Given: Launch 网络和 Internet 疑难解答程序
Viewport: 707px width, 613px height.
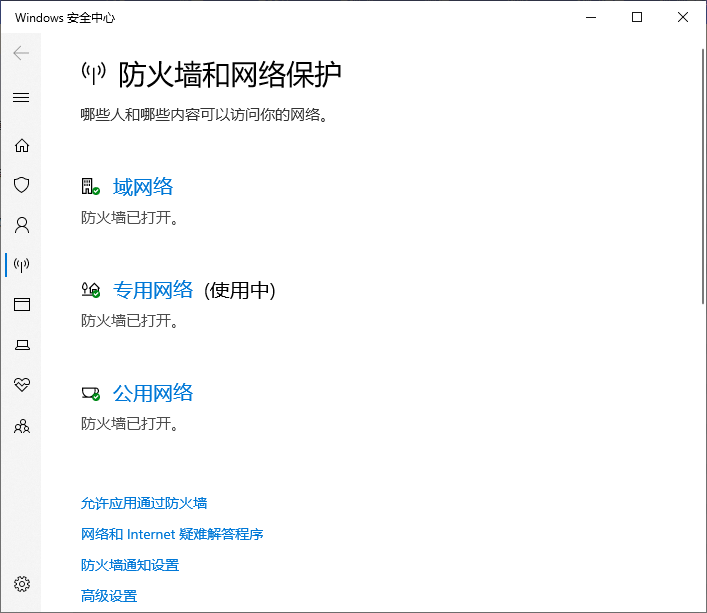Looking at the screenshot, I should click(172, 534).
